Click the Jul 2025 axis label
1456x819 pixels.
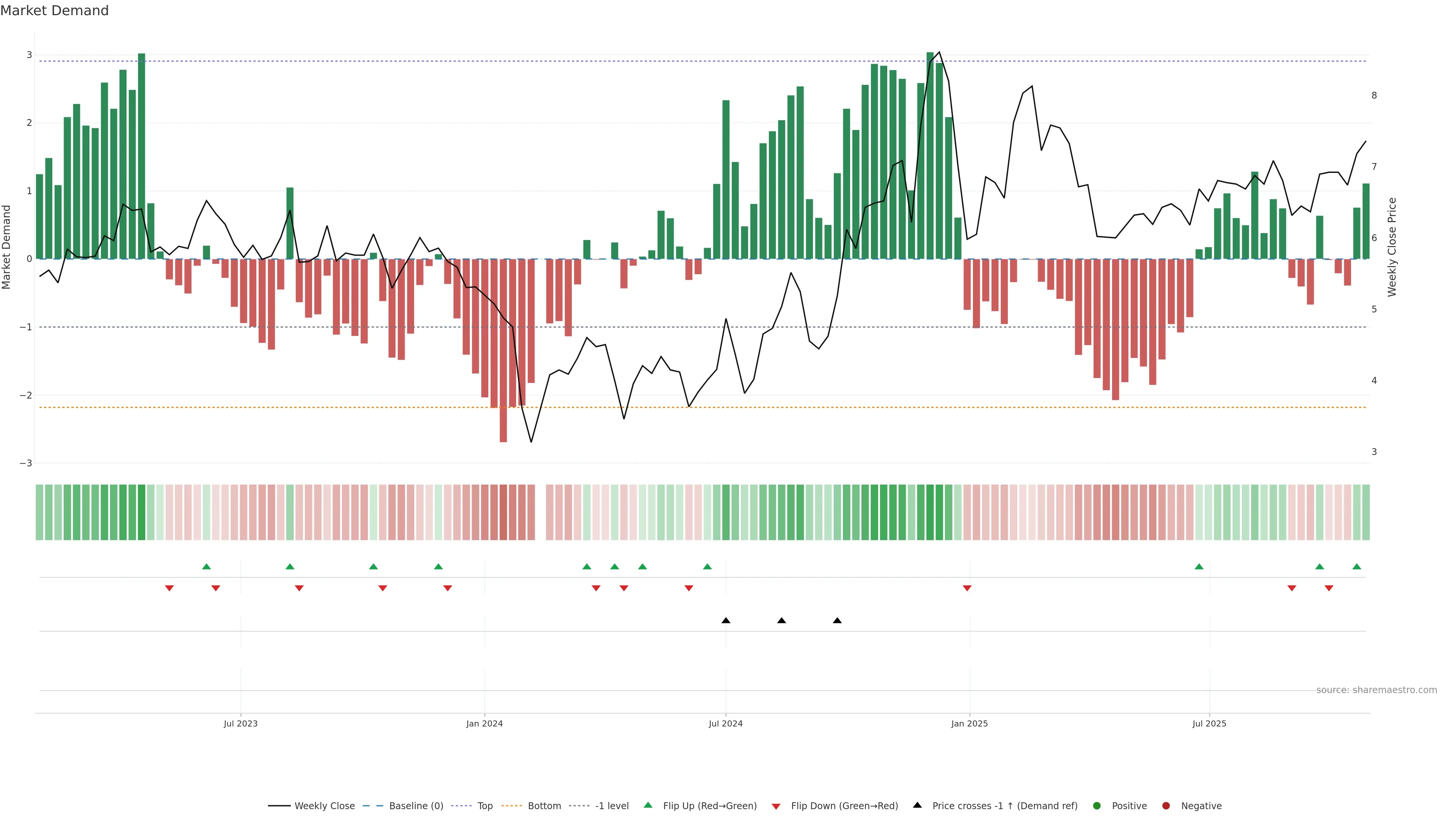(1209, 723)
